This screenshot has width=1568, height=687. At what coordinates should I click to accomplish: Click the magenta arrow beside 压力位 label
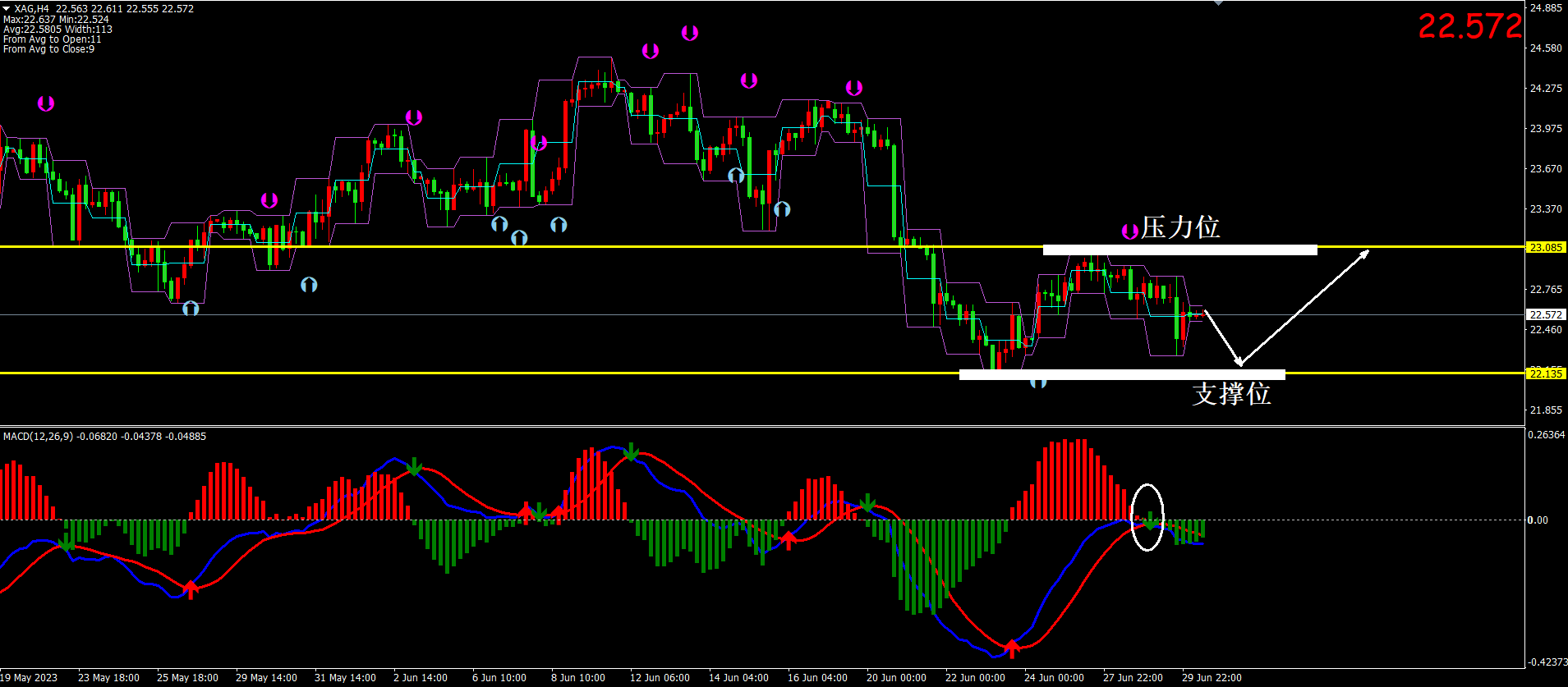(1130, 231)
